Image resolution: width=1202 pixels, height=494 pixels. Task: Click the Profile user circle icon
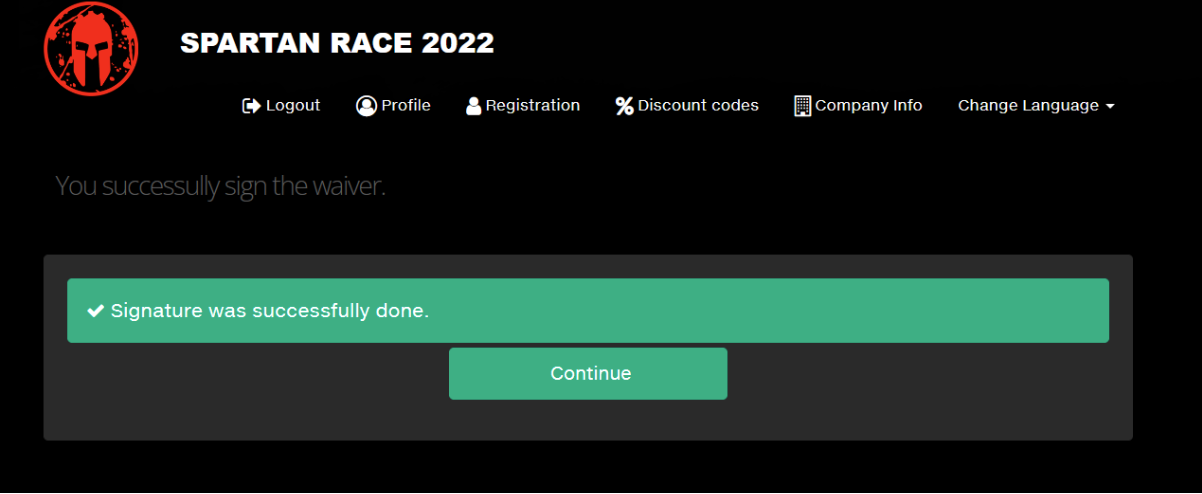[x=366, y=105]
